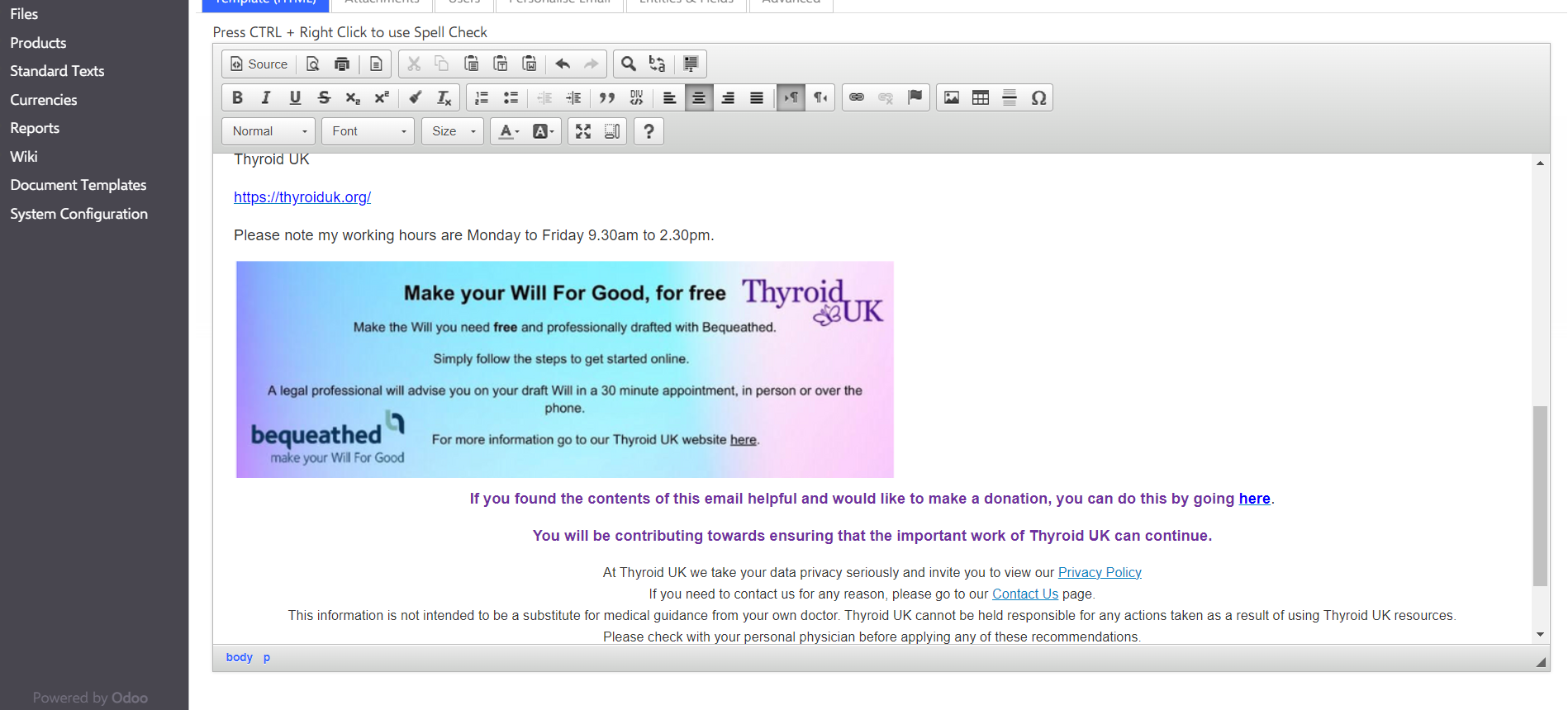Insert a table

pos(981,97)
